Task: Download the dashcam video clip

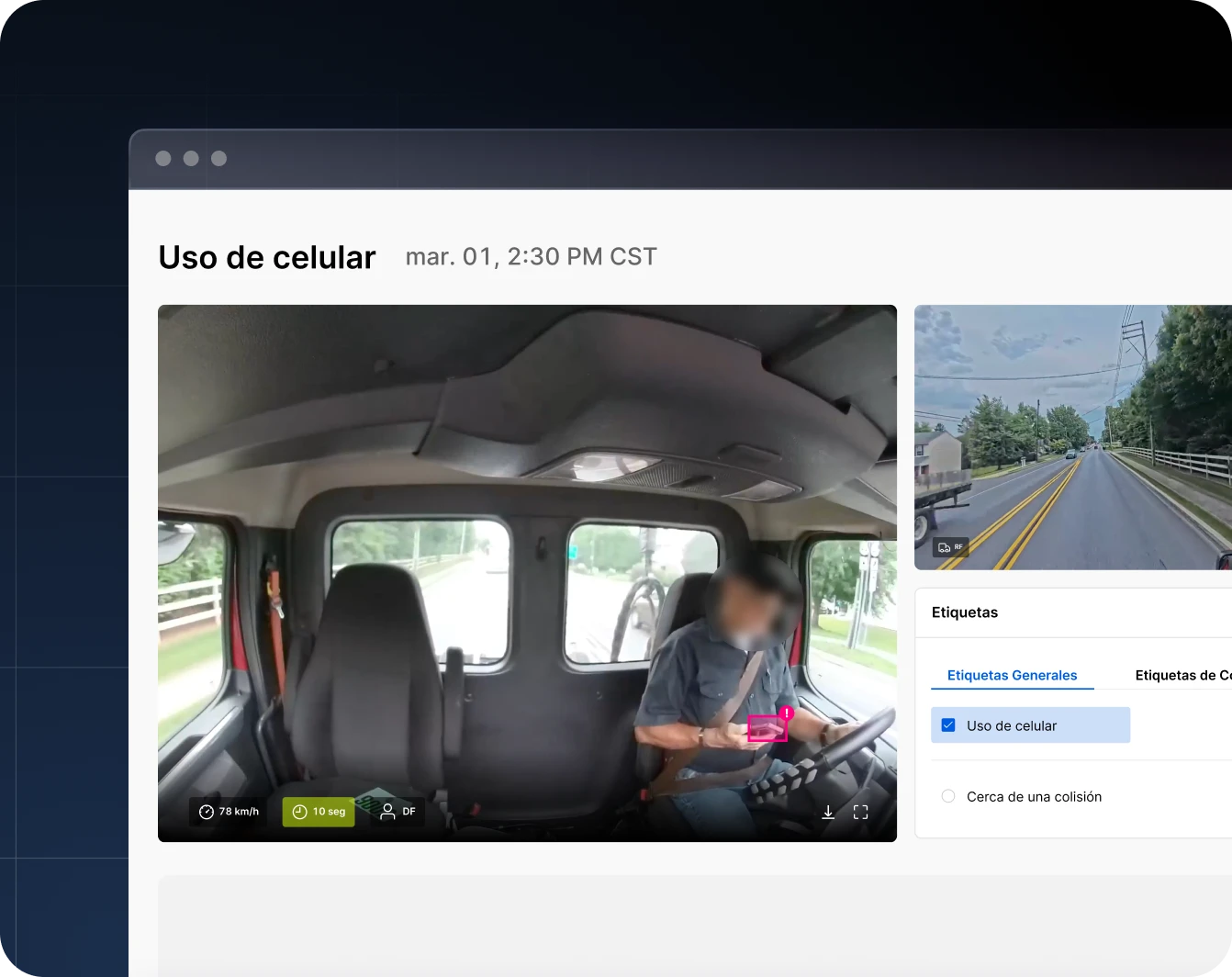Action: [x=827, y=812]
